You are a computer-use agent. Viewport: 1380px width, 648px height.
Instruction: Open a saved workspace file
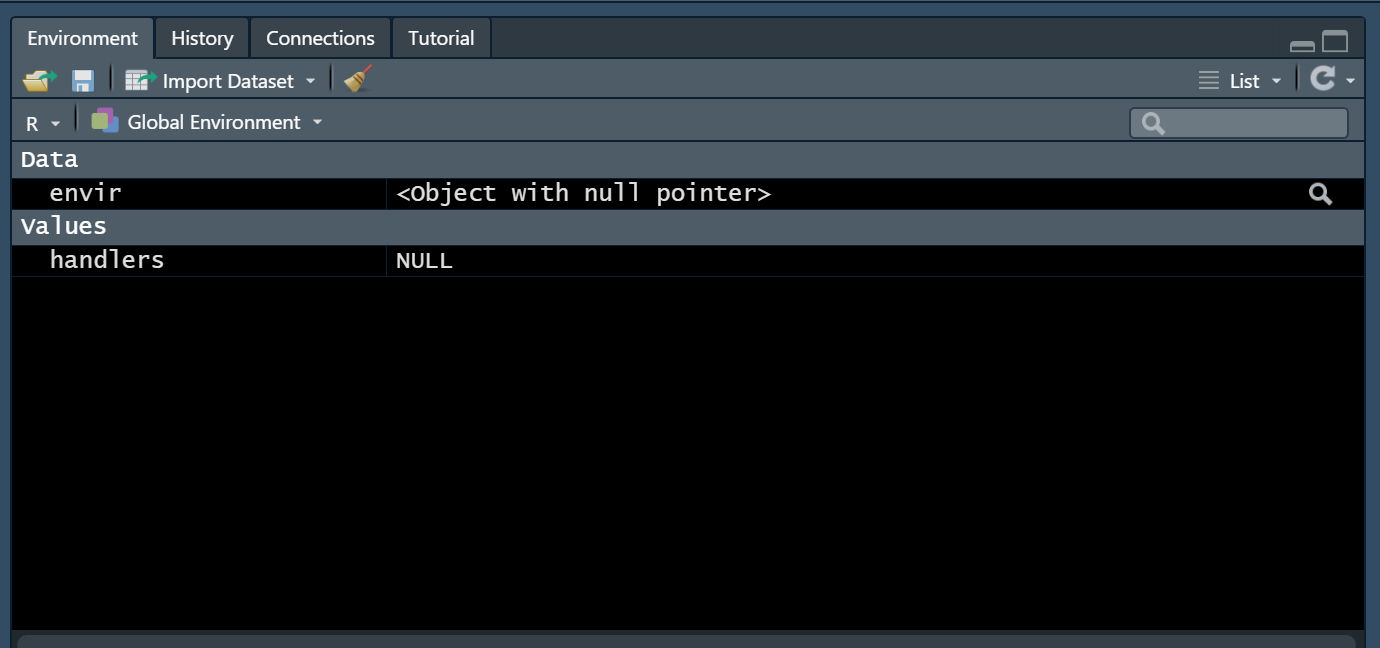click(37, 79)
